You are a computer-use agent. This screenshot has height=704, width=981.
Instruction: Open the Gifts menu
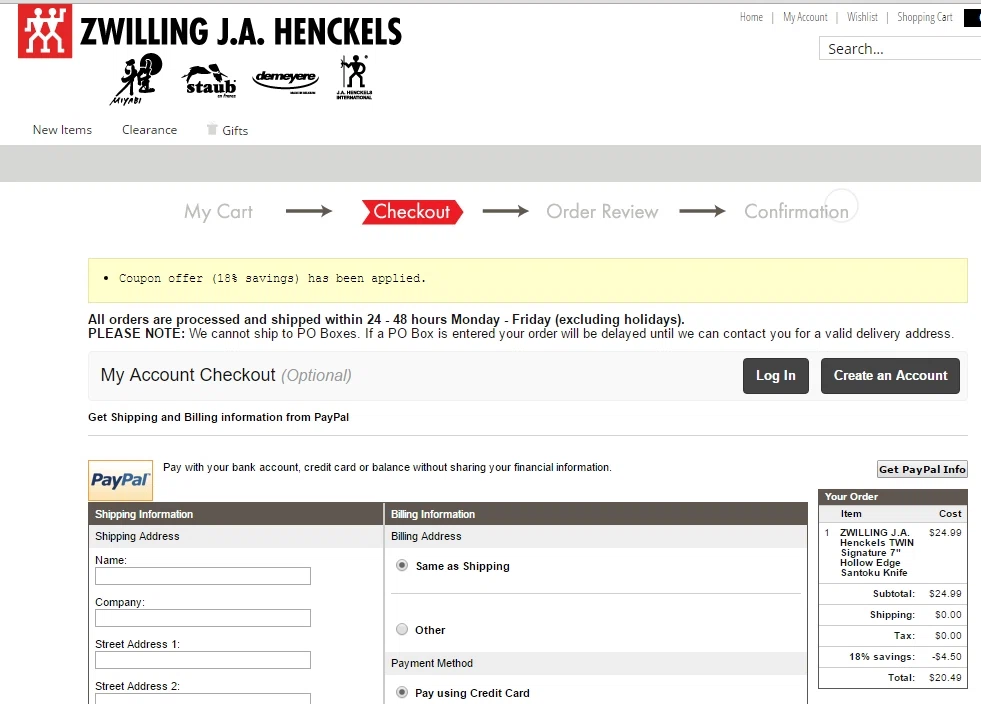[x=235, y=130]
